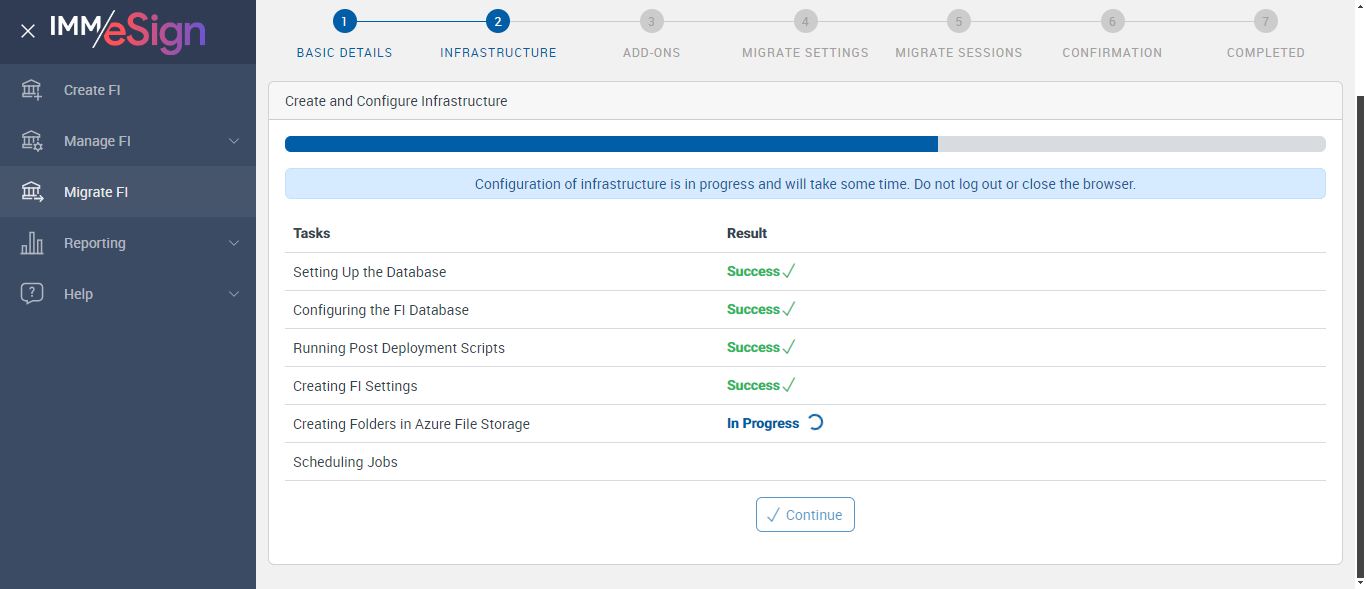Screen dimensions: 1366x589
Task: Click the In Progress spinner icon
Action: click(815, 423)
